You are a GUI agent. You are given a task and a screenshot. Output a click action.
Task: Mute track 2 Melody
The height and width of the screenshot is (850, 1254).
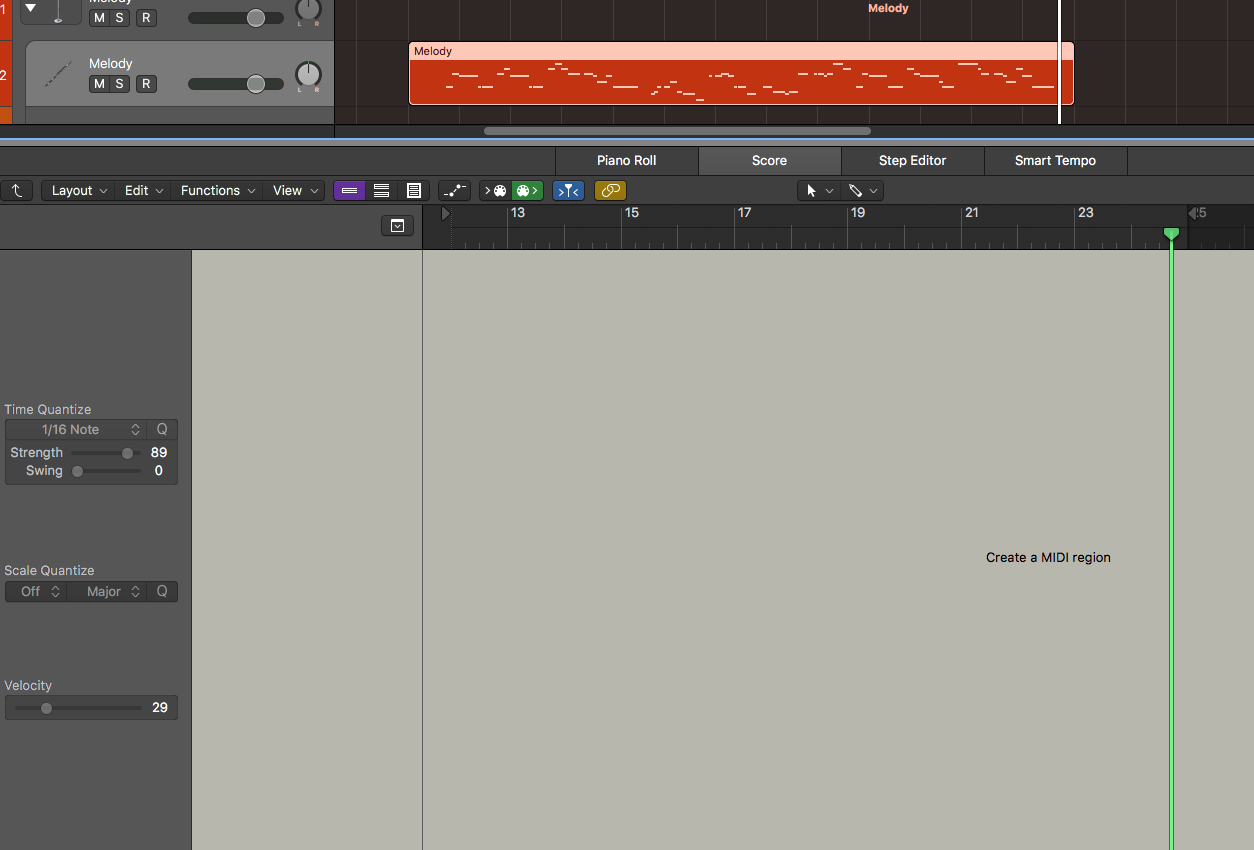point(99,84)
